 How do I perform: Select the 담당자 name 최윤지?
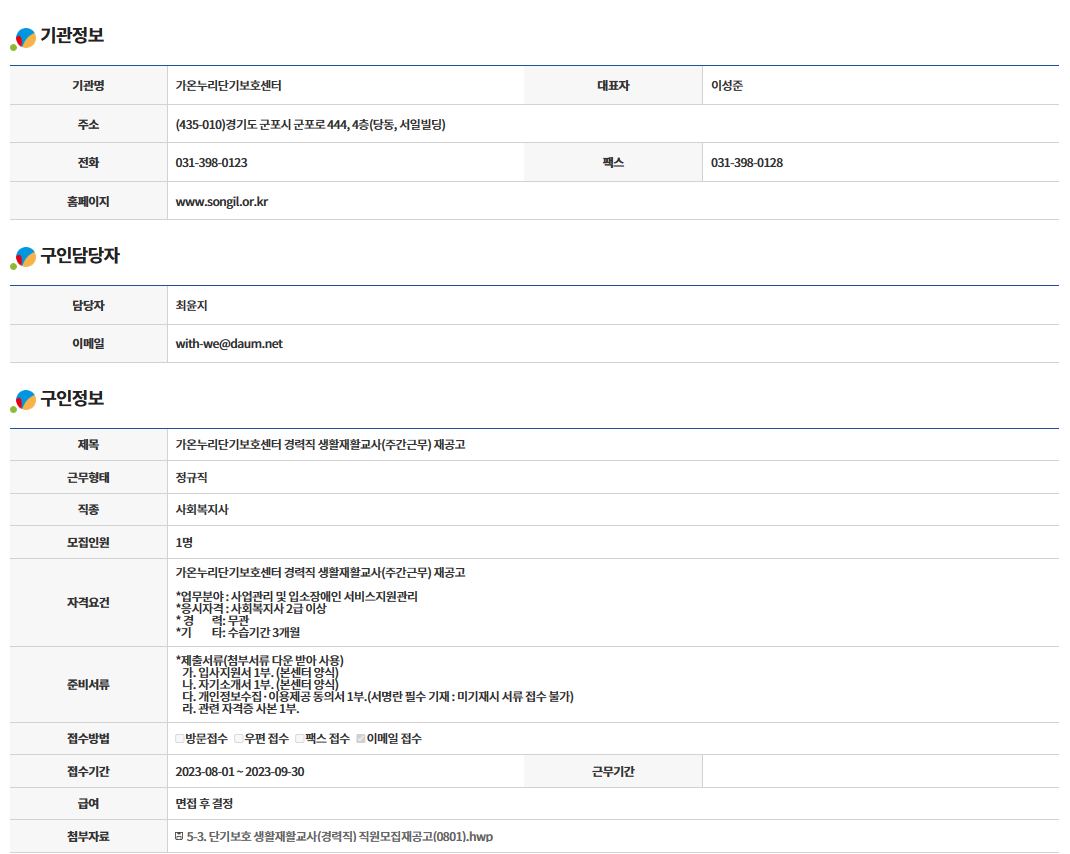pyautogui.click(x=191, y=306)
